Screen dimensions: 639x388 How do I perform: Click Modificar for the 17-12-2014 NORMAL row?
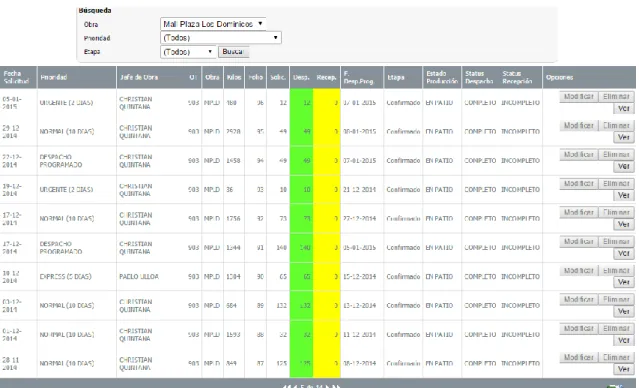[578, 212]
